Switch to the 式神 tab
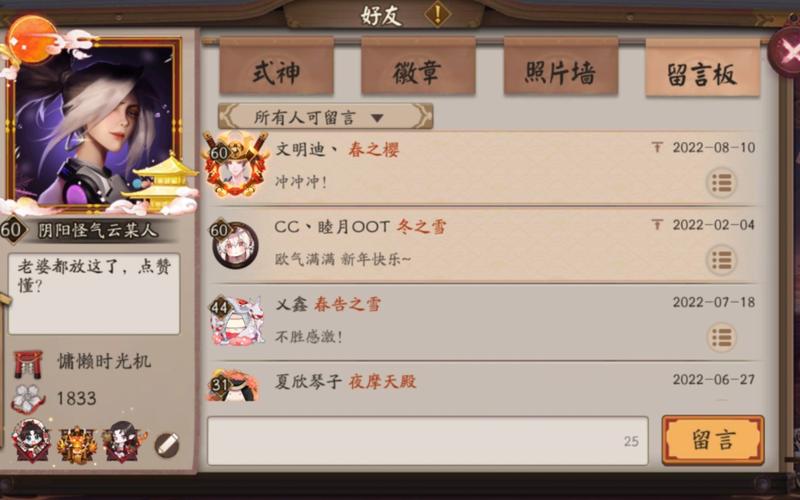The height and width of the screenshot is (500, 800). click(277, 66)
